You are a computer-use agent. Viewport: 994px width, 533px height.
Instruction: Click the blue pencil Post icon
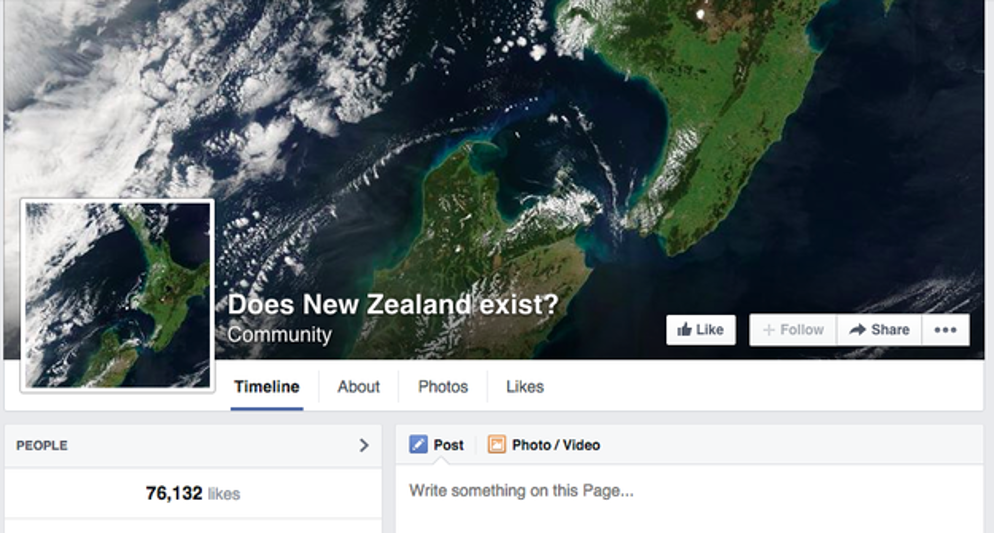(x=418, y=445)
